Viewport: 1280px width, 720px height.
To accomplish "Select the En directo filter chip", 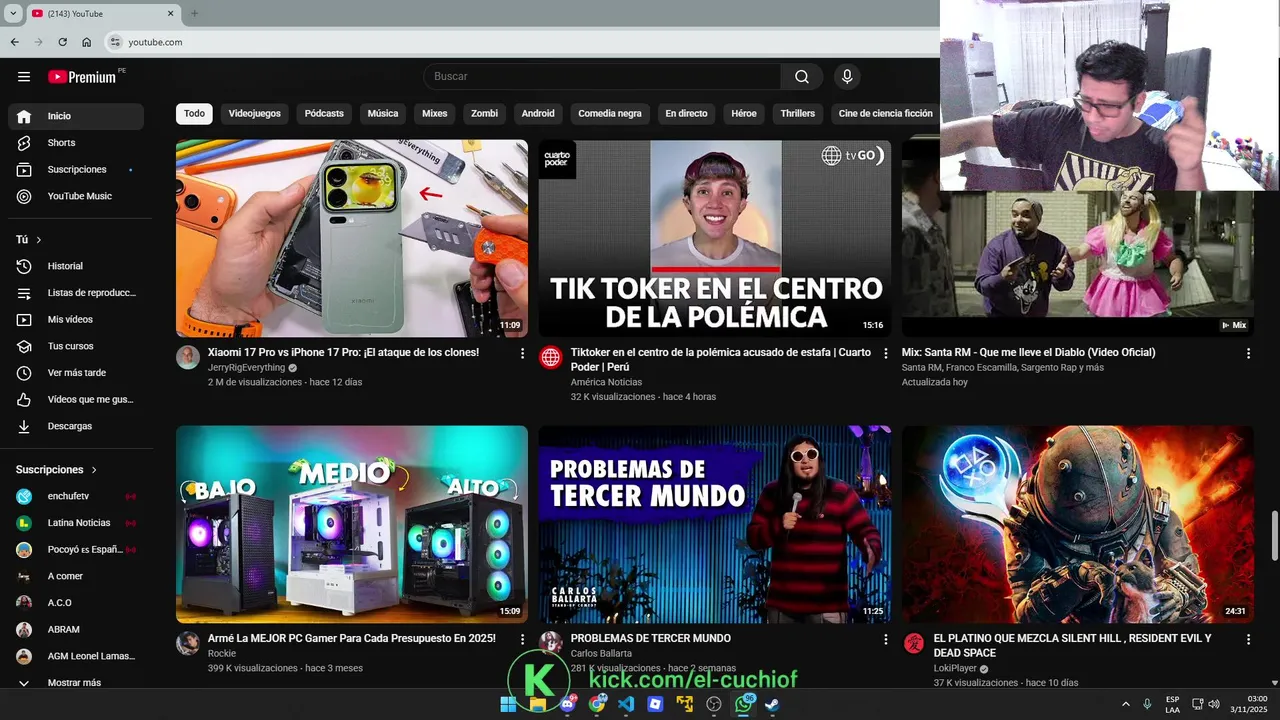I will (686, 114).
